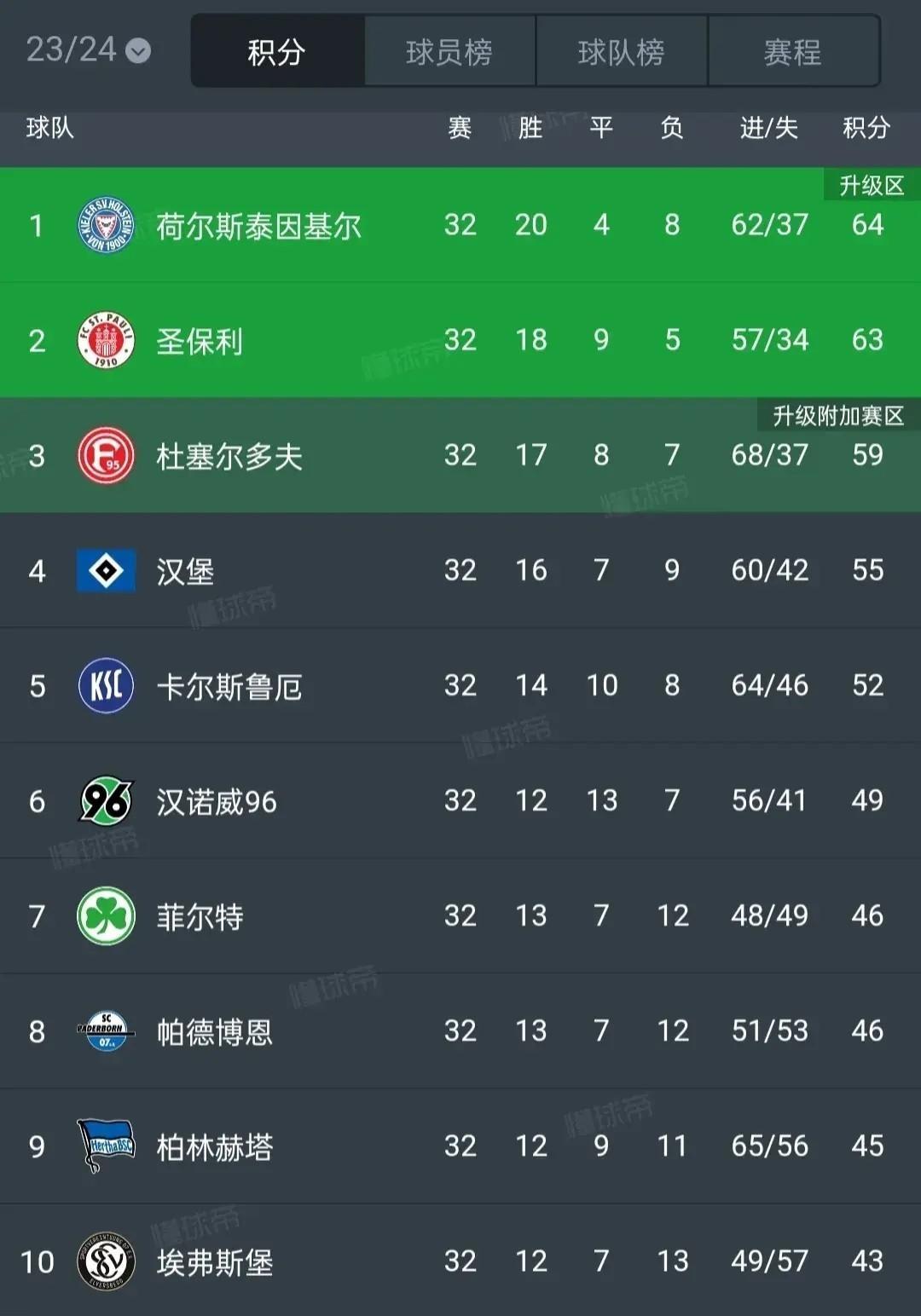Viewport: 921px width, 1316px height.
Task: Go to the 赛程 schedule tab
Action: (792, 52)
